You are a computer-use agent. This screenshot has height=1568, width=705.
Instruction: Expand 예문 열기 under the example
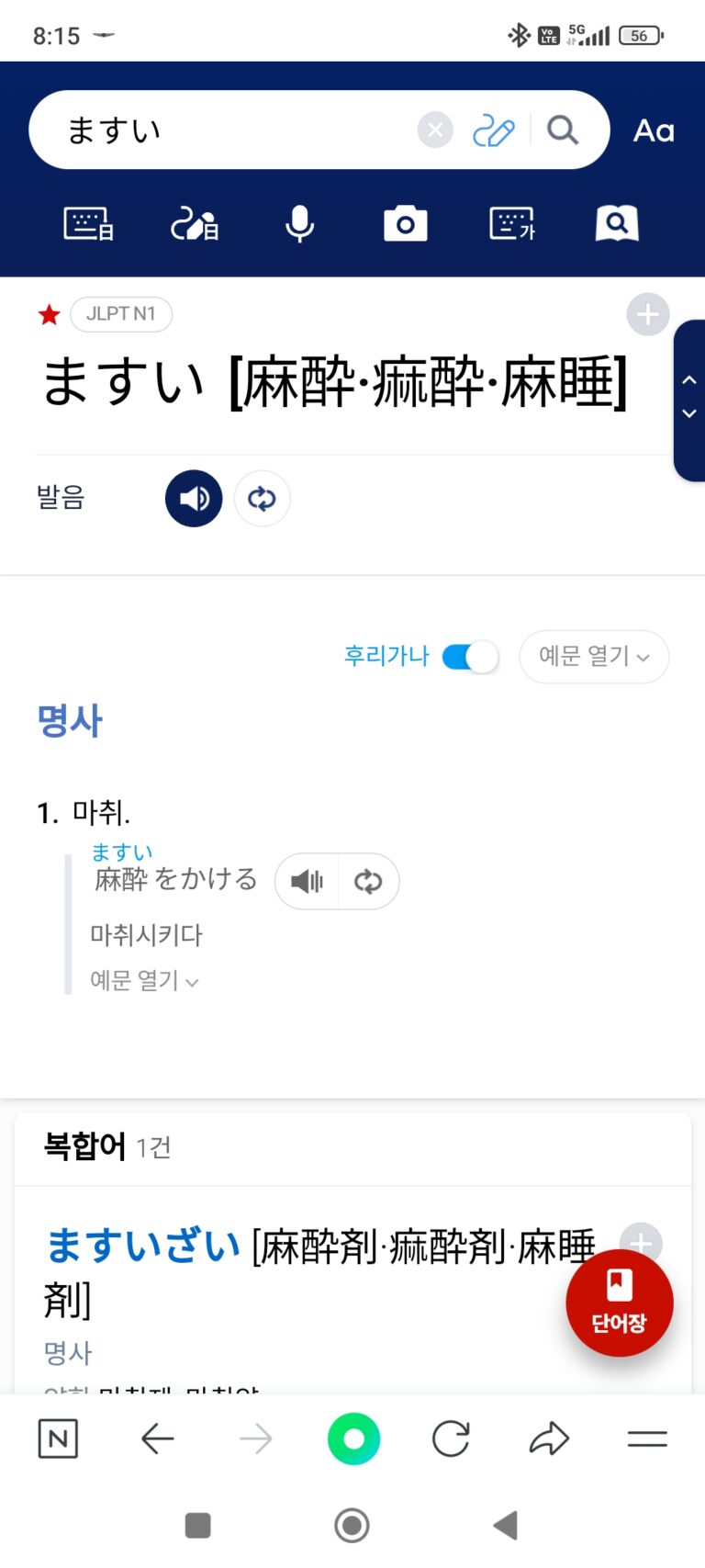144,981
